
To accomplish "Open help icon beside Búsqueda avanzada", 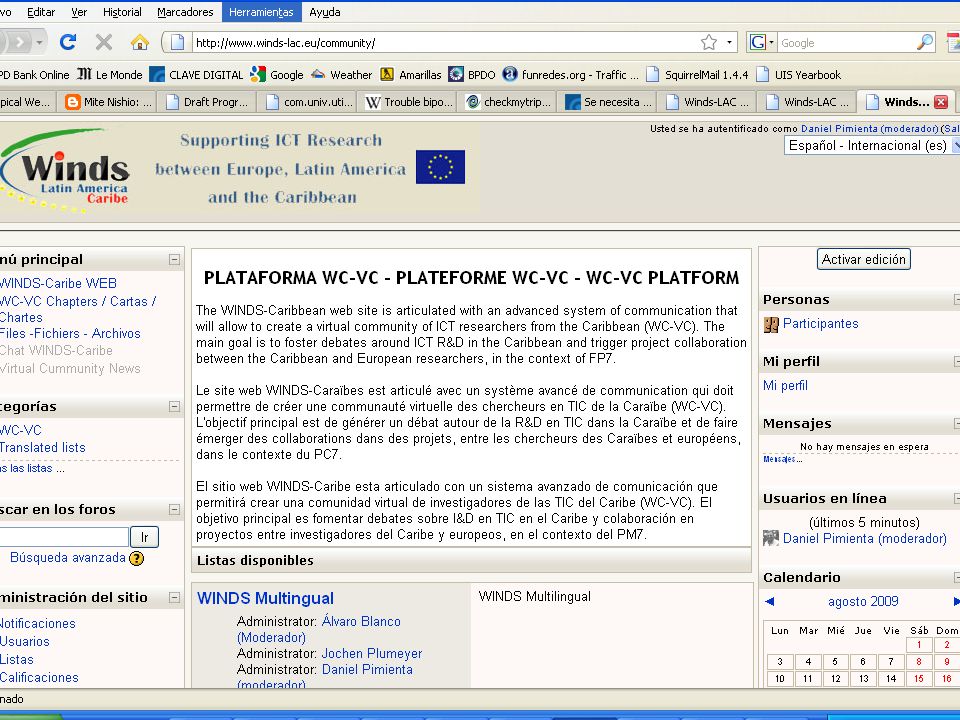I will coord(137,558).
